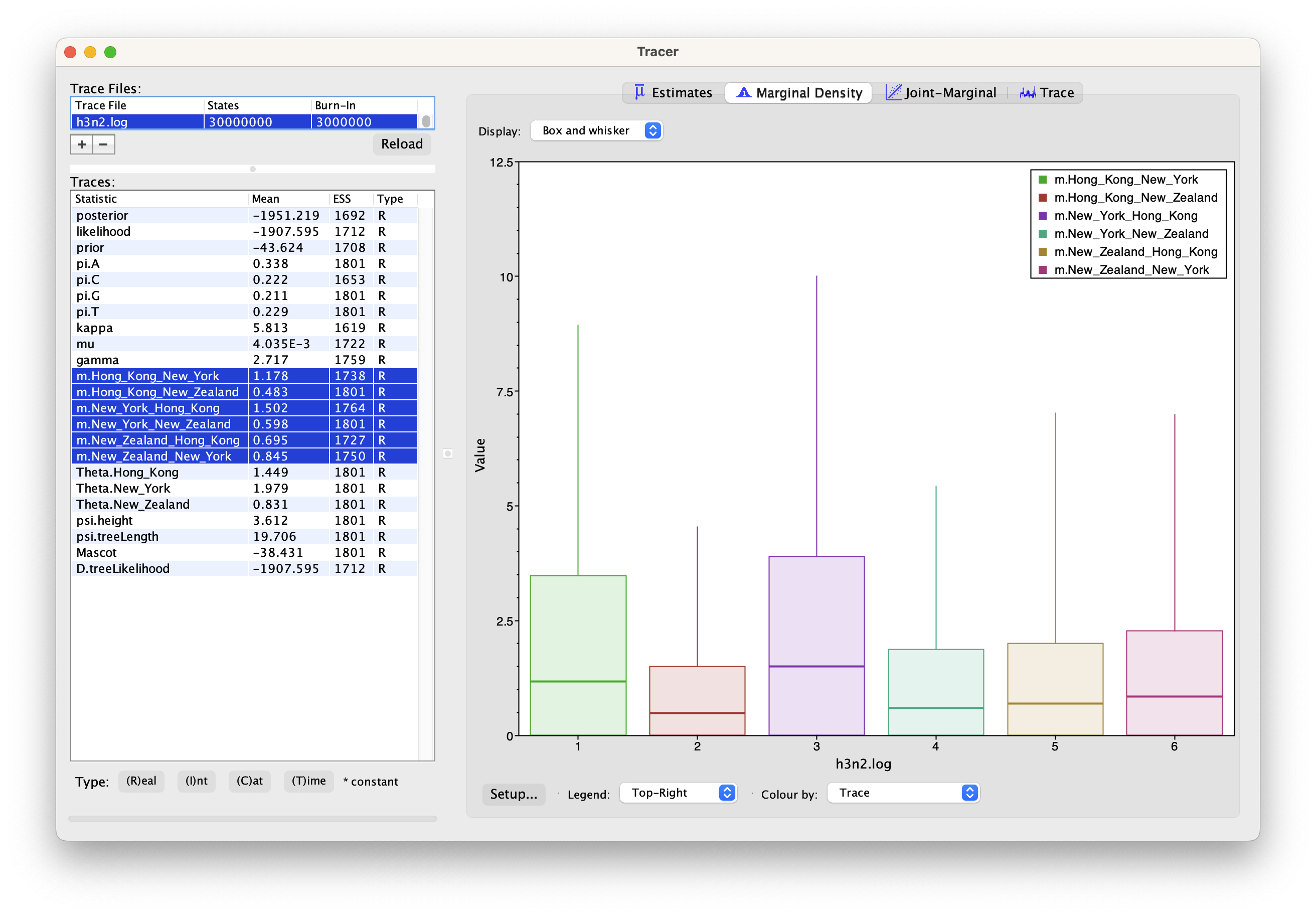Image resolution: width=1316 pixels, height=915 pixels.
Task: Switch to the Estimates tab
Action: click(x=682, y=93)
